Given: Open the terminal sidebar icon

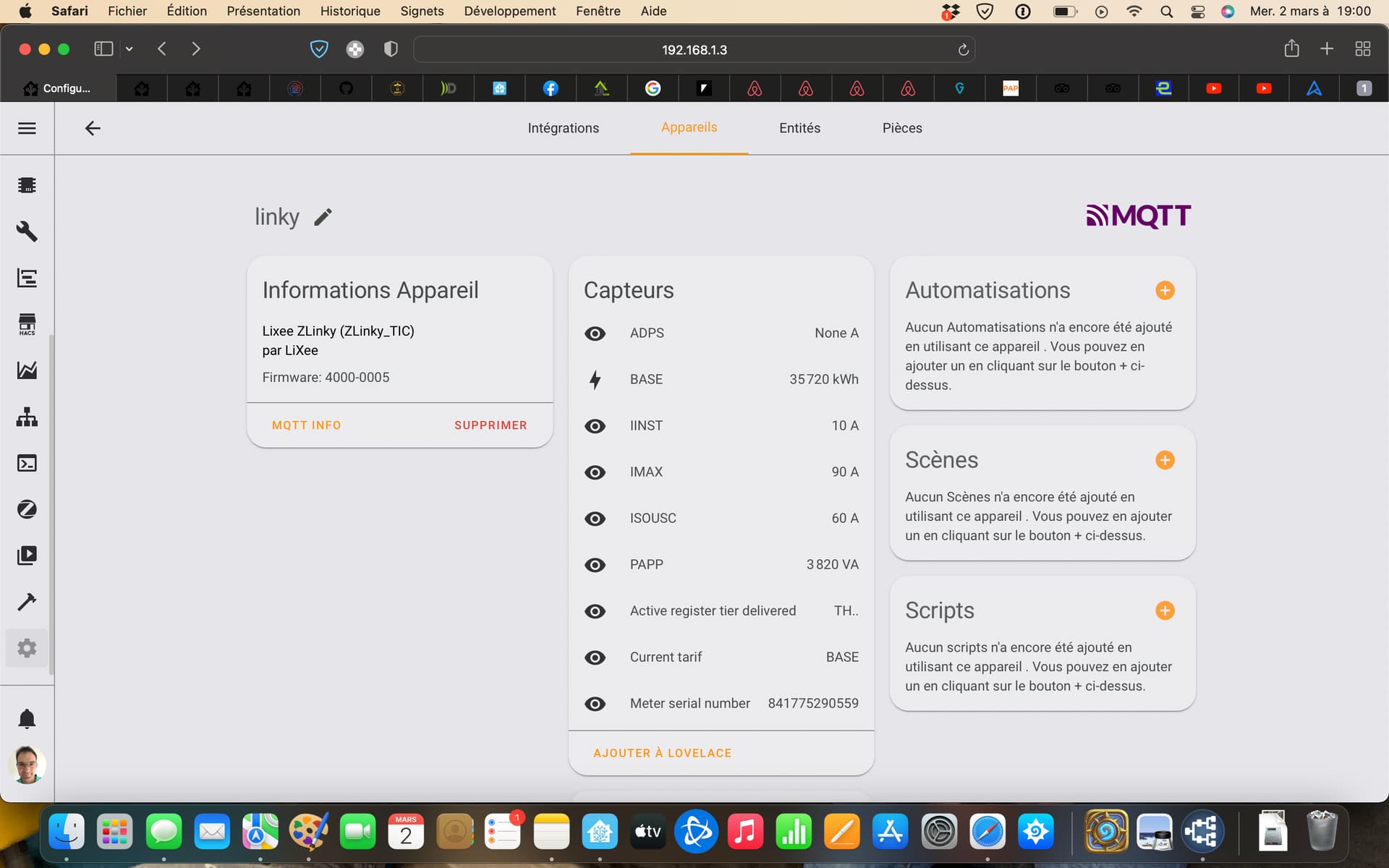Looking at the screenshot, I should (27, 463).
